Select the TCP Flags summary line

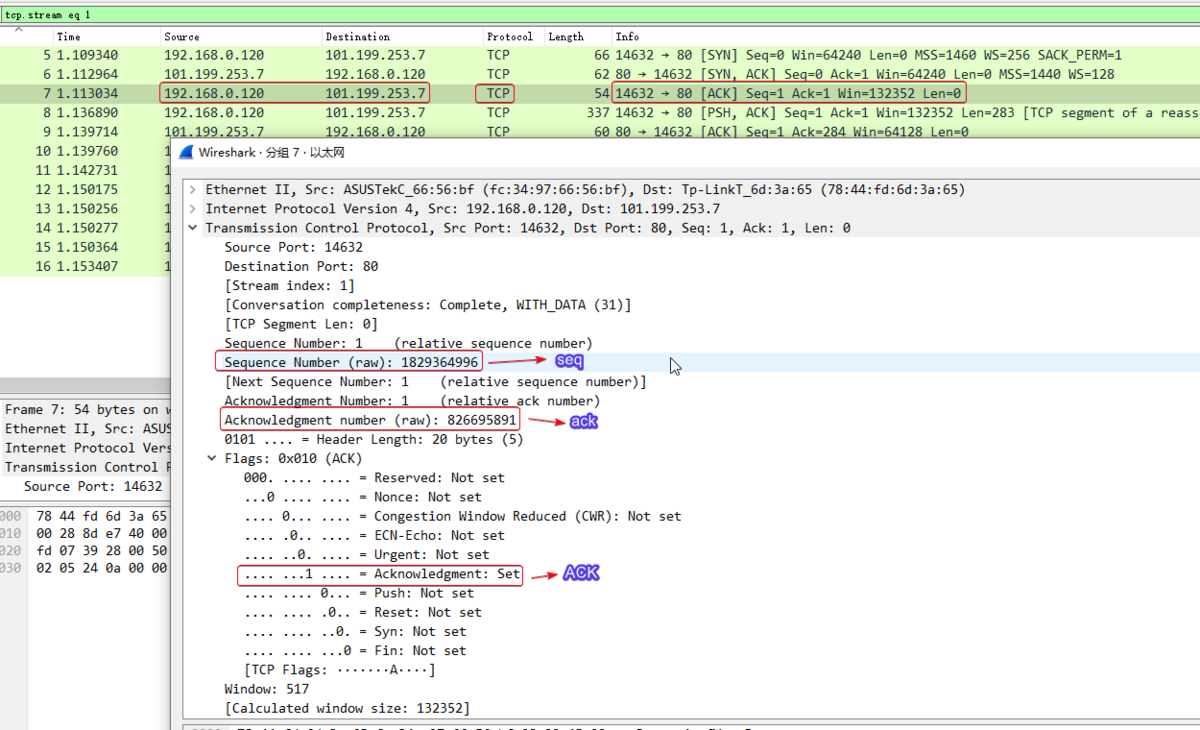click(339, 670)
